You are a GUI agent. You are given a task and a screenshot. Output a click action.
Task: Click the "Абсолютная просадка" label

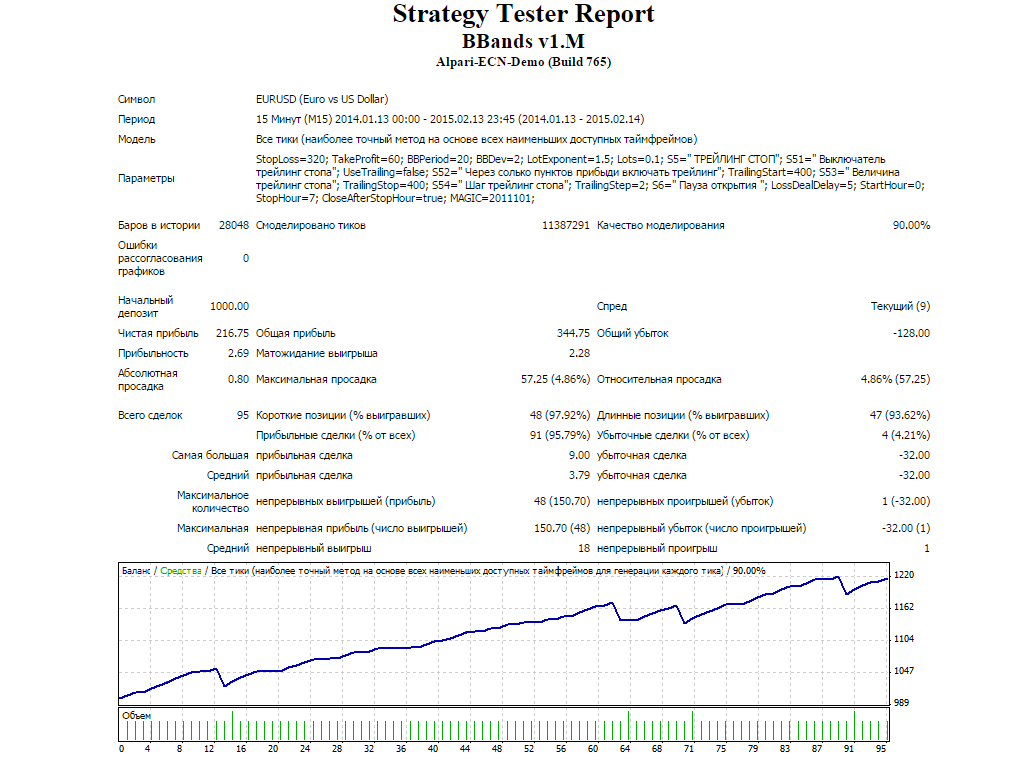[x=148, y=380]
